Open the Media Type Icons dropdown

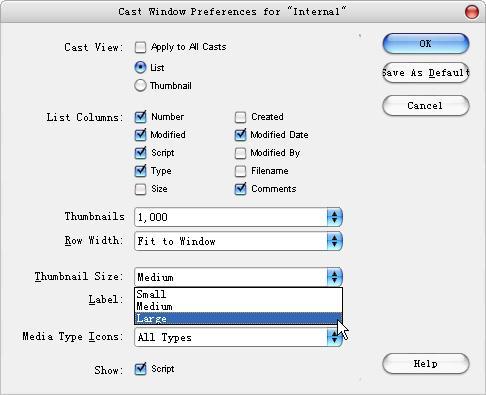334,338
